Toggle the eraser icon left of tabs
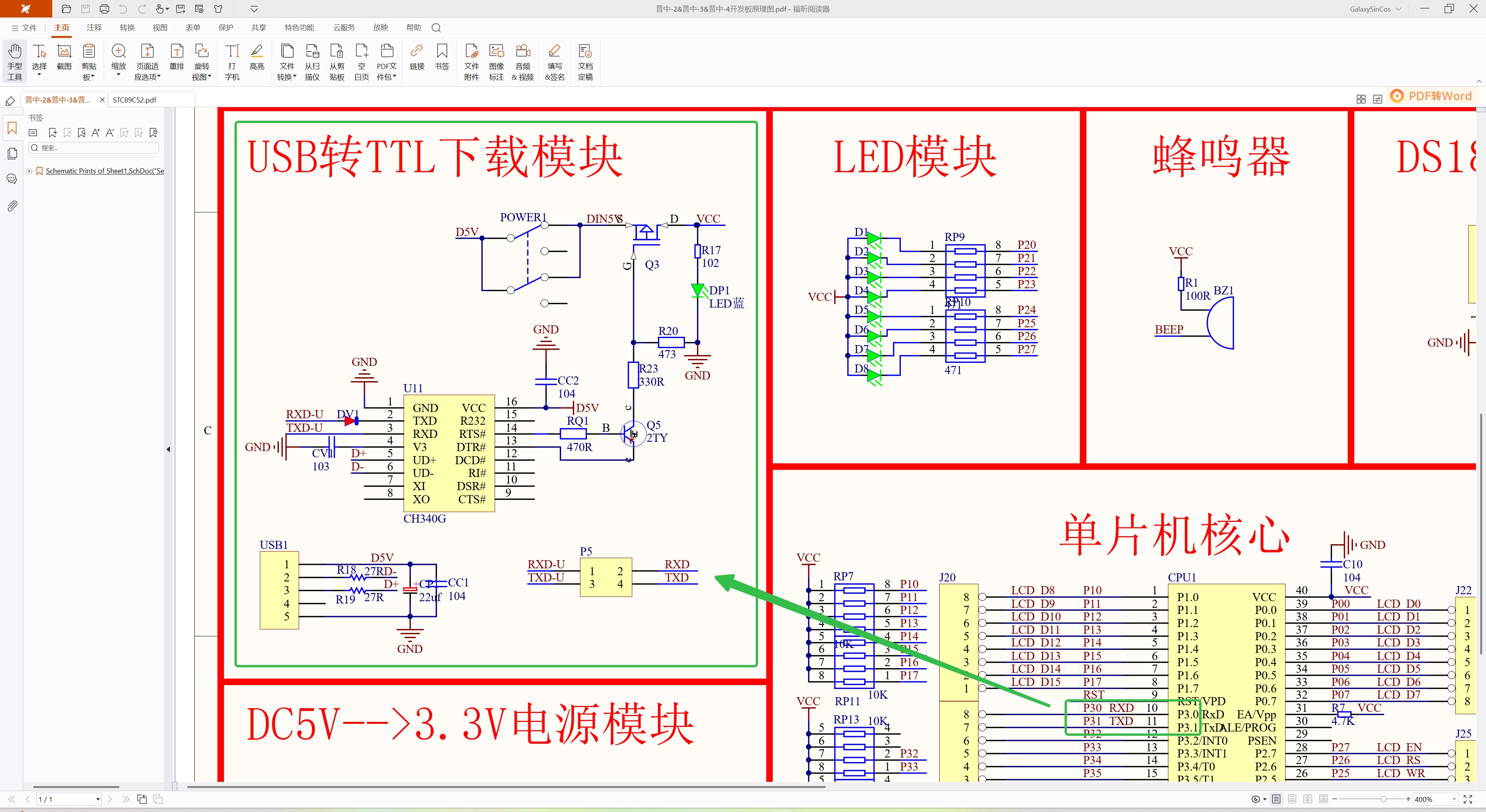1486x812 pixels. coord(10,101)
